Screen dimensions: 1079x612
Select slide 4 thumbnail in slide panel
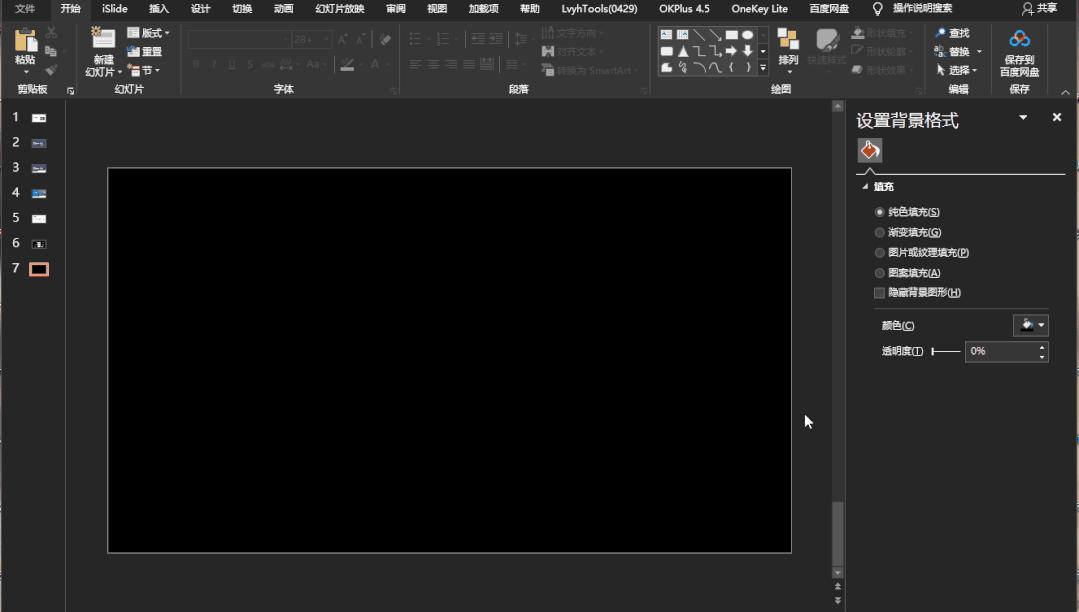click(x=39, y=193)
